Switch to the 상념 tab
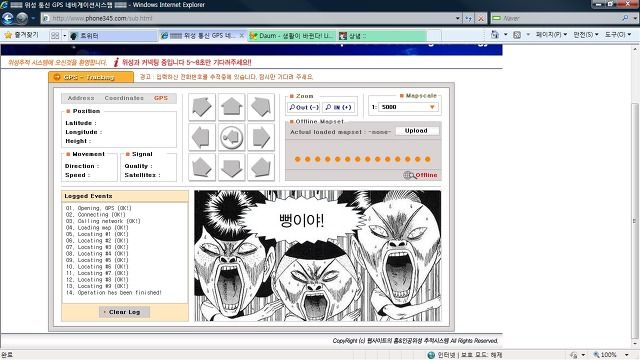Screen dimensions: 640x360 (x=382, y=36)
